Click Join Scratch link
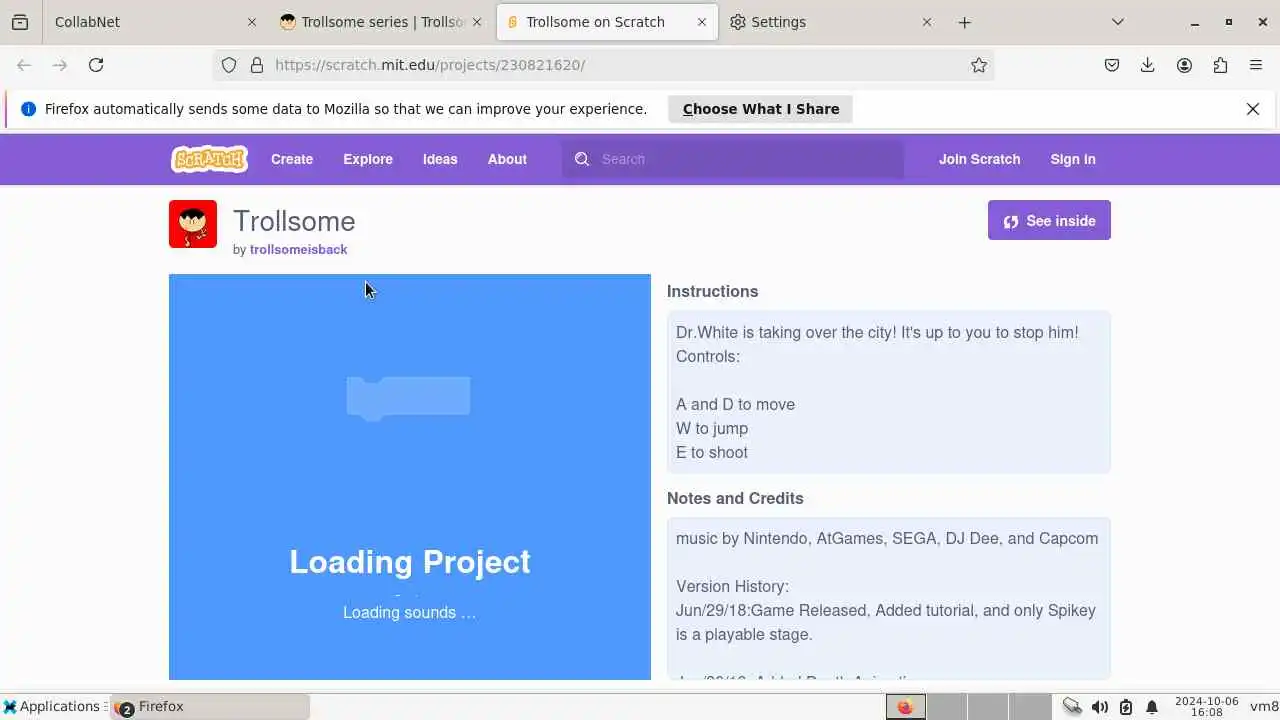Viewport: 1280px width, 720px height. point(979,159)
